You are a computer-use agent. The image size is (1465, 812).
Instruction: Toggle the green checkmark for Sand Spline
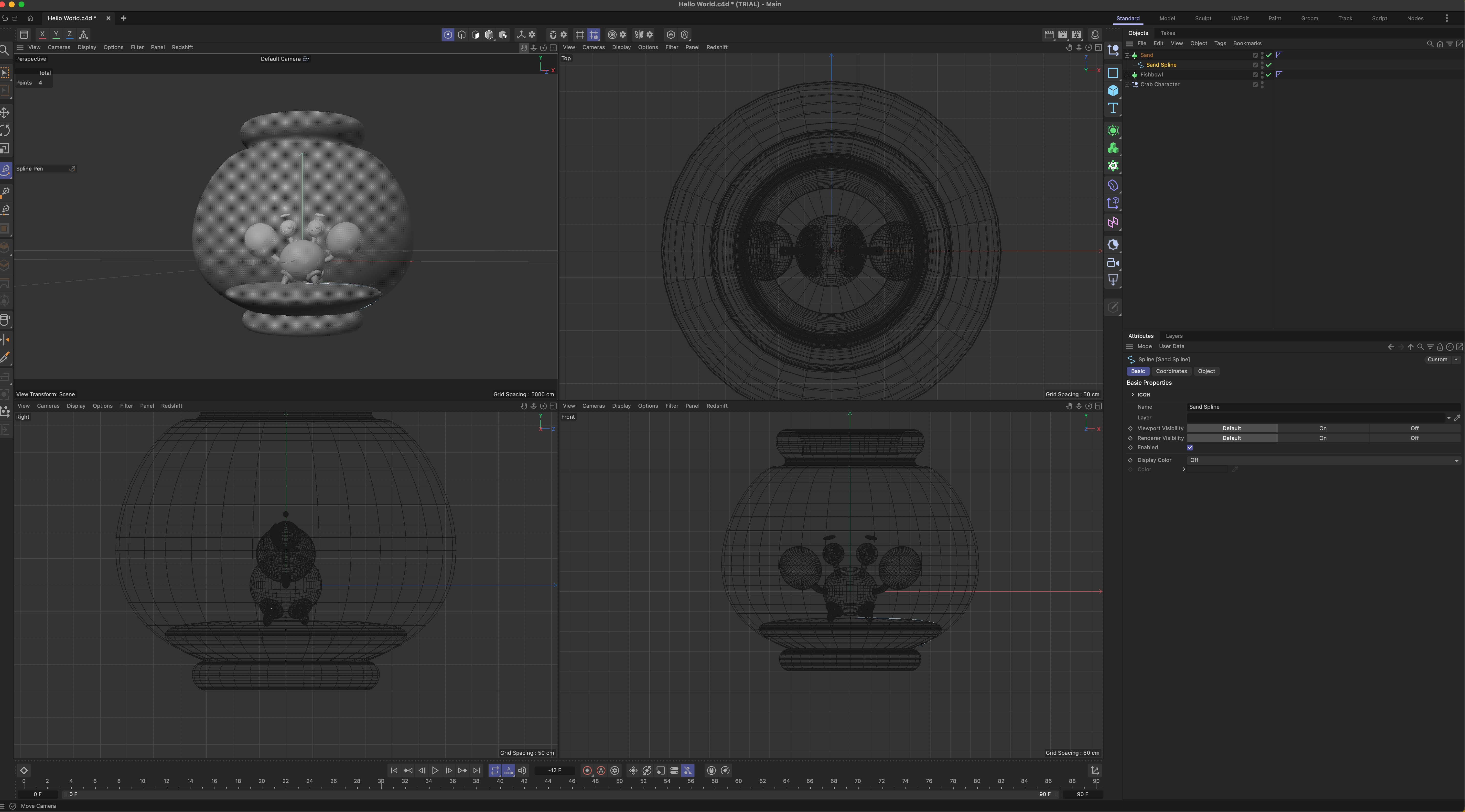[x=1269, y=65]
